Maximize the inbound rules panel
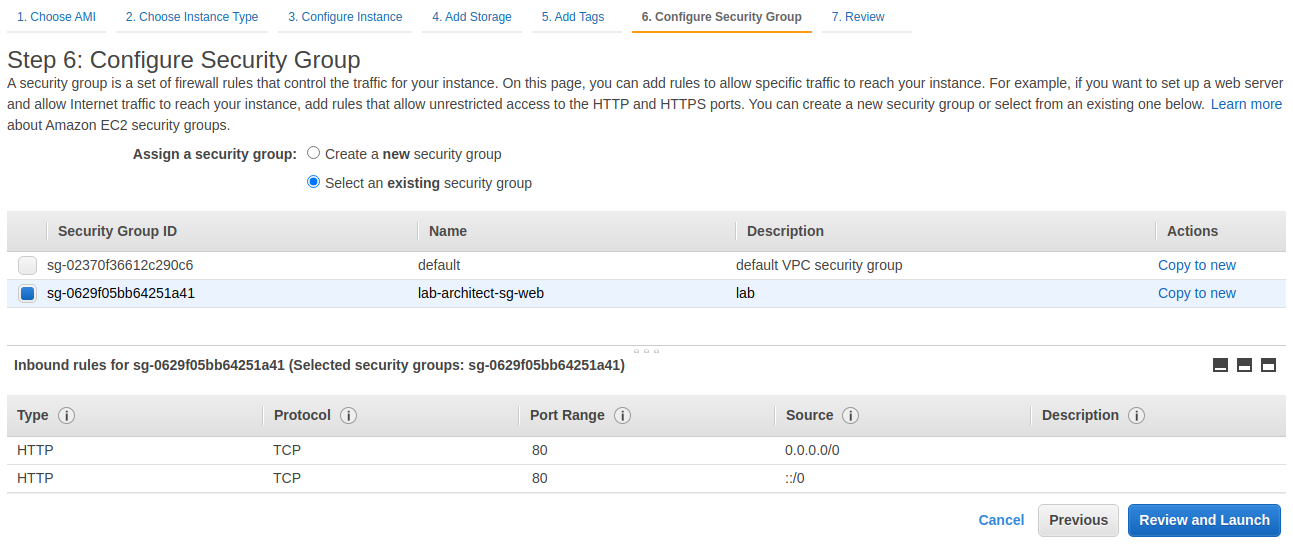The width and height of the screenshot is (1293, 554). coord(1268,366)
